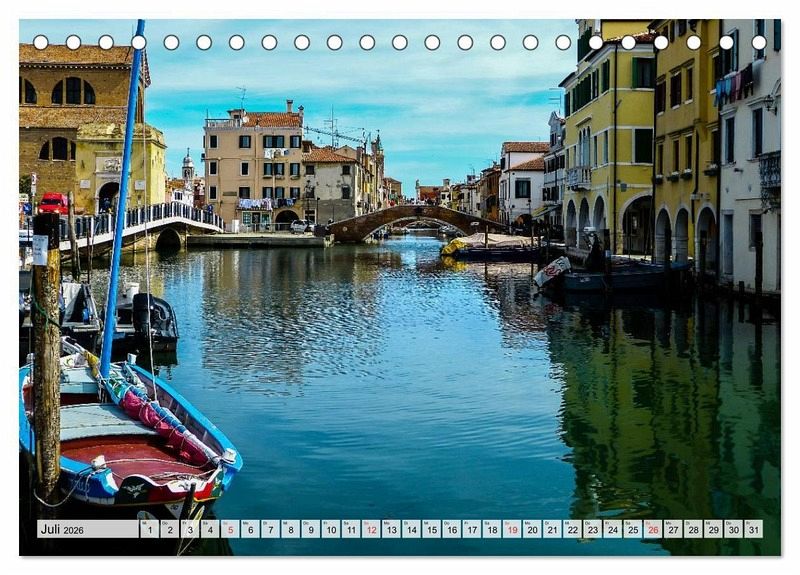Click the last day 31 cell

coord(753,529)
